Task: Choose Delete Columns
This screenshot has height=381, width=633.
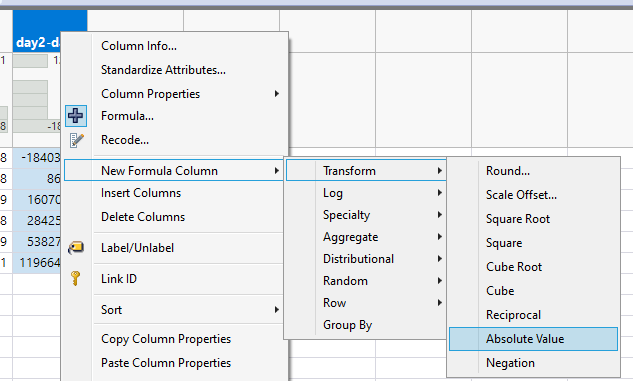Action: click(143, 217)
